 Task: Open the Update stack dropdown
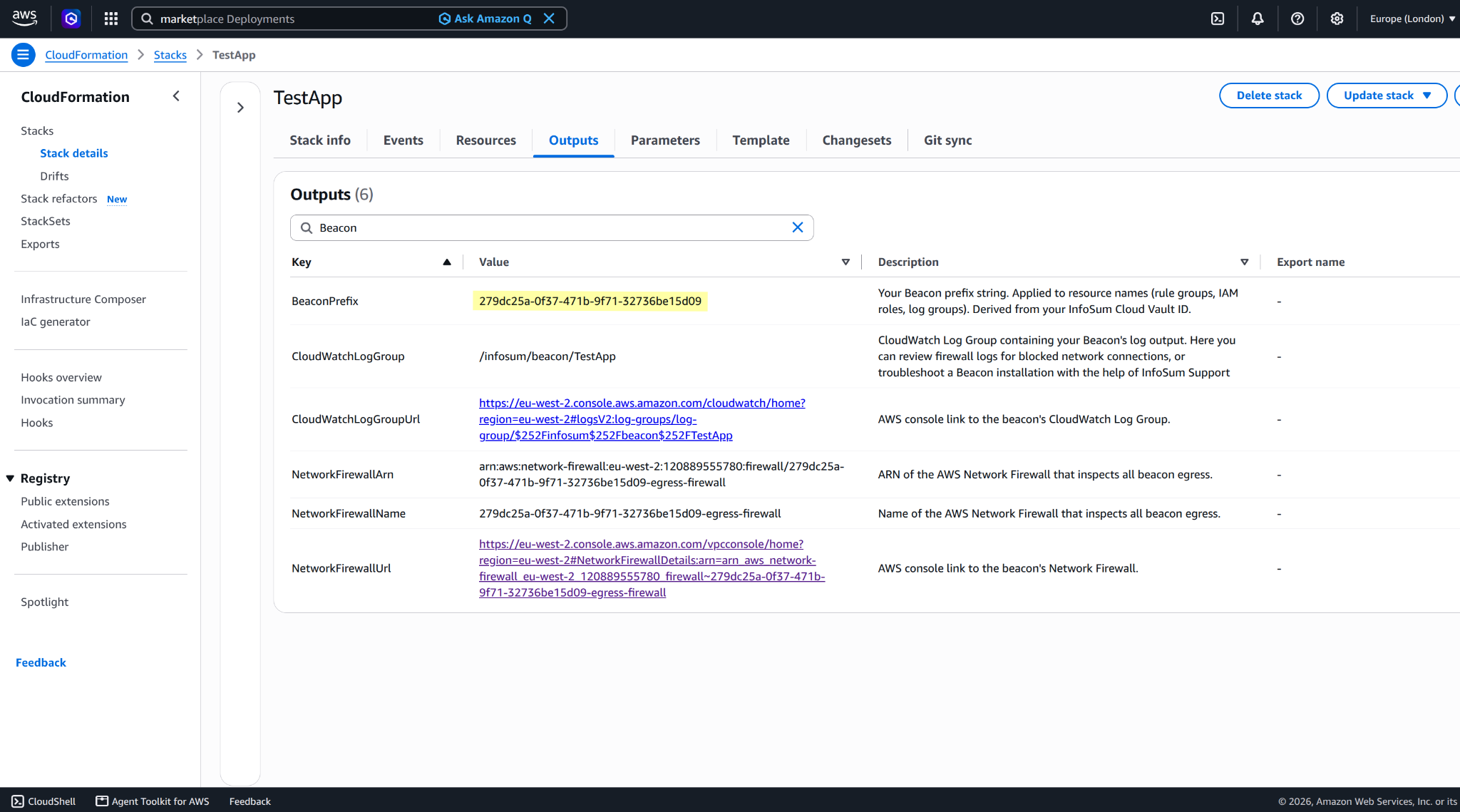[x=1387, y=96]
